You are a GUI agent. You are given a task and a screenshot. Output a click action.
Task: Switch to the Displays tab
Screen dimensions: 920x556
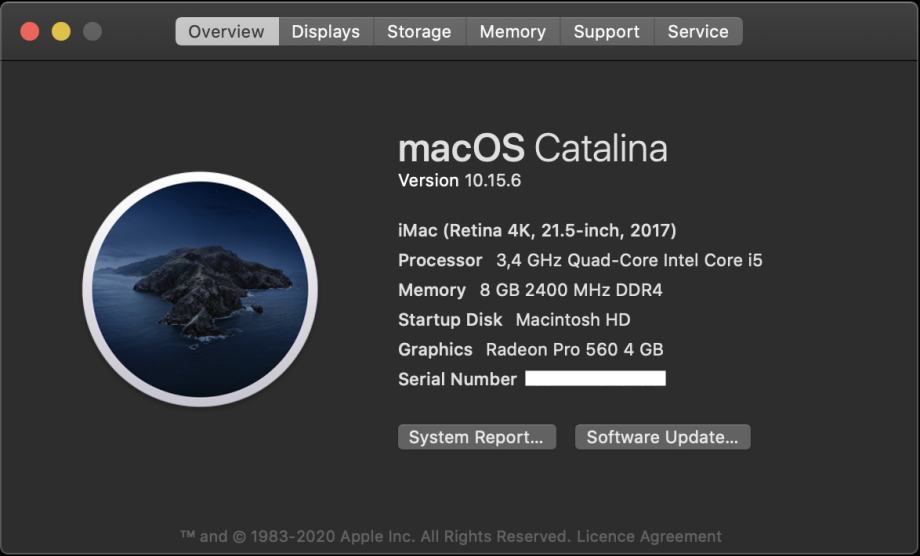point(326,31)
